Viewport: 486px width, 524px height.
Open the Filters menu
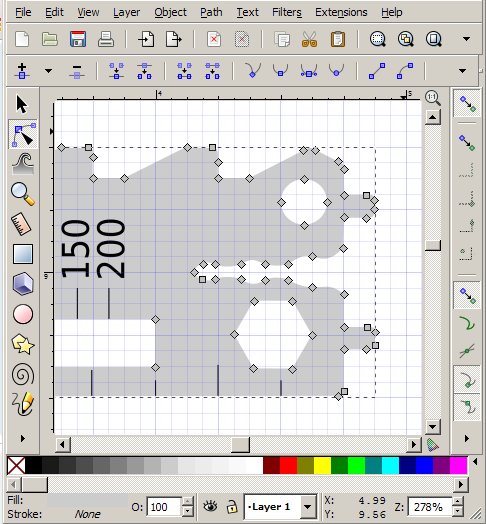pyautogui.click(x=287, y=12)
